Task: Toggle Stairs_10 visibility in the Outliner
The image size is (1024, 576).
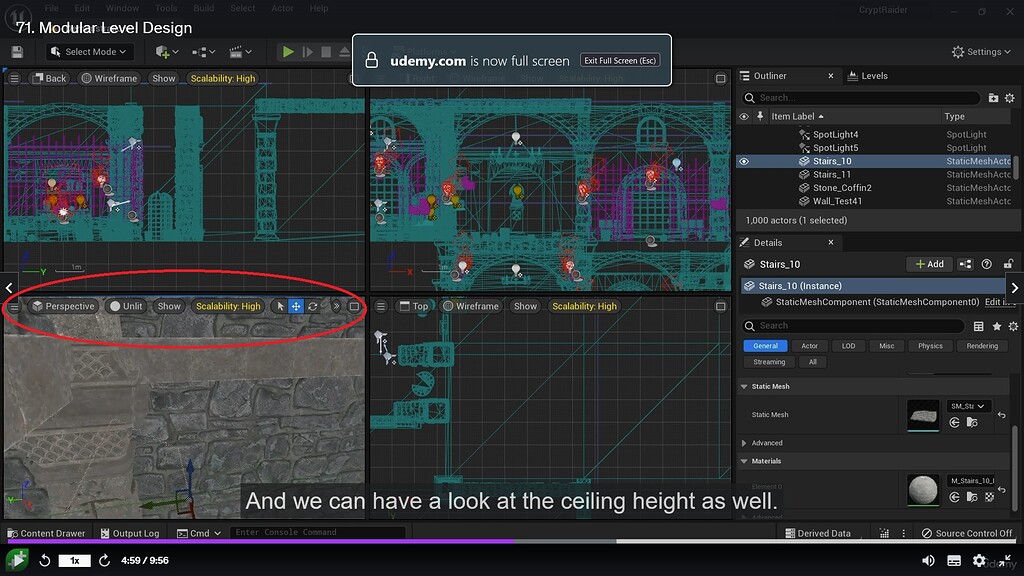Action: [742, 160]
